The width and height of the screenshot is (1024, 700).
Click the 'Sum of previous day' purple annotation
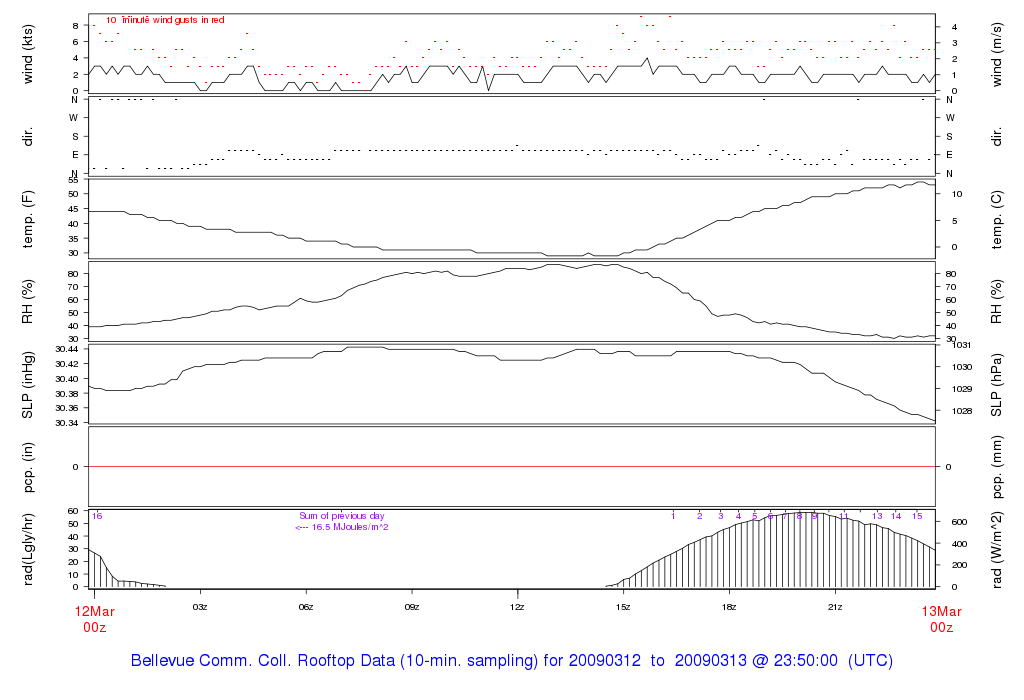point(342,516)
